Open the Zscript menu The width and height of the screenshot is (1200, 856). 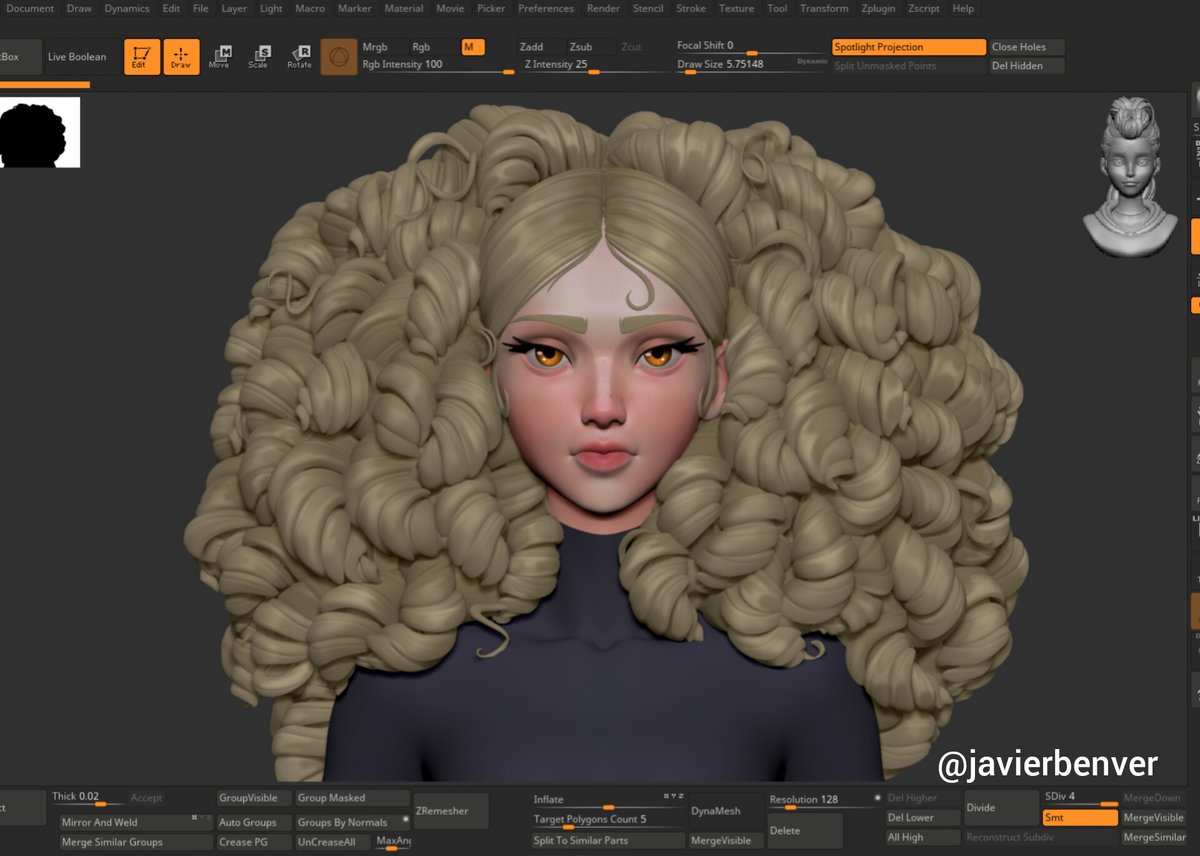click(x=925, y=8)
